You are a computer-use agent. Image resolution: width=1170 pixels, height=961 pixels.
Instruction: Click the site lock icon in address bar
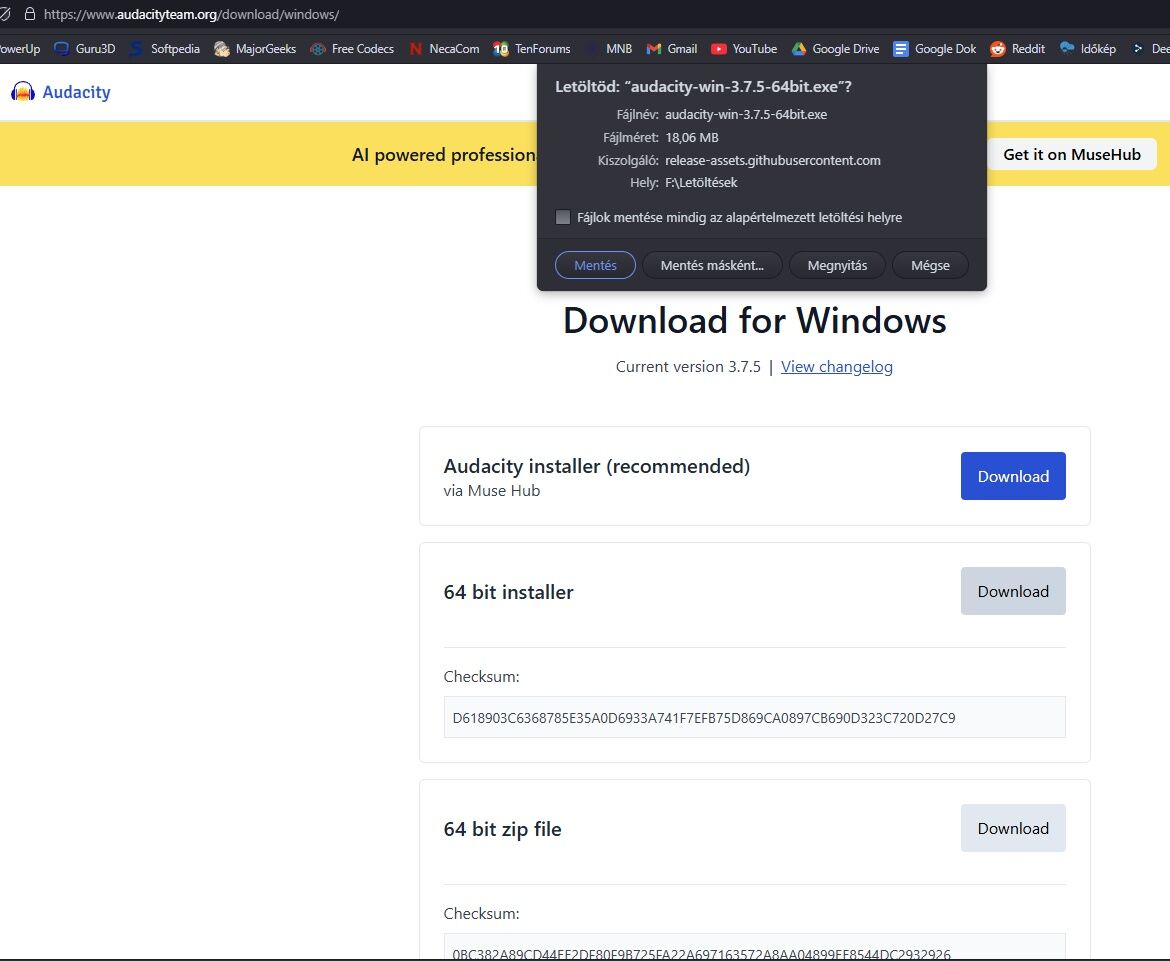(x=30, y=14)
